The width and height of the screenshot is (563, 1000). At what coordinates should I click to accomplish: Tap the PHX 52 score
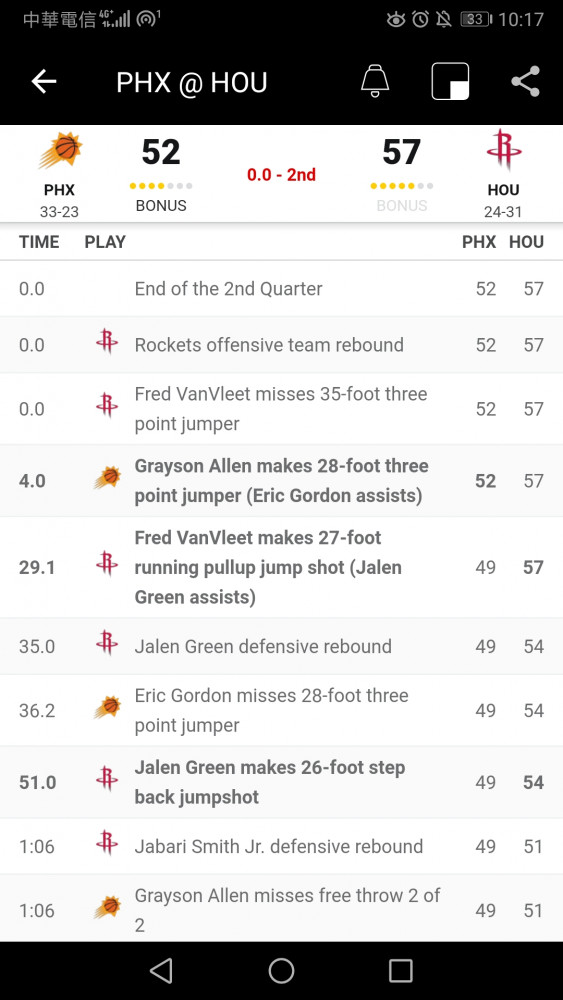pos(161,152)
